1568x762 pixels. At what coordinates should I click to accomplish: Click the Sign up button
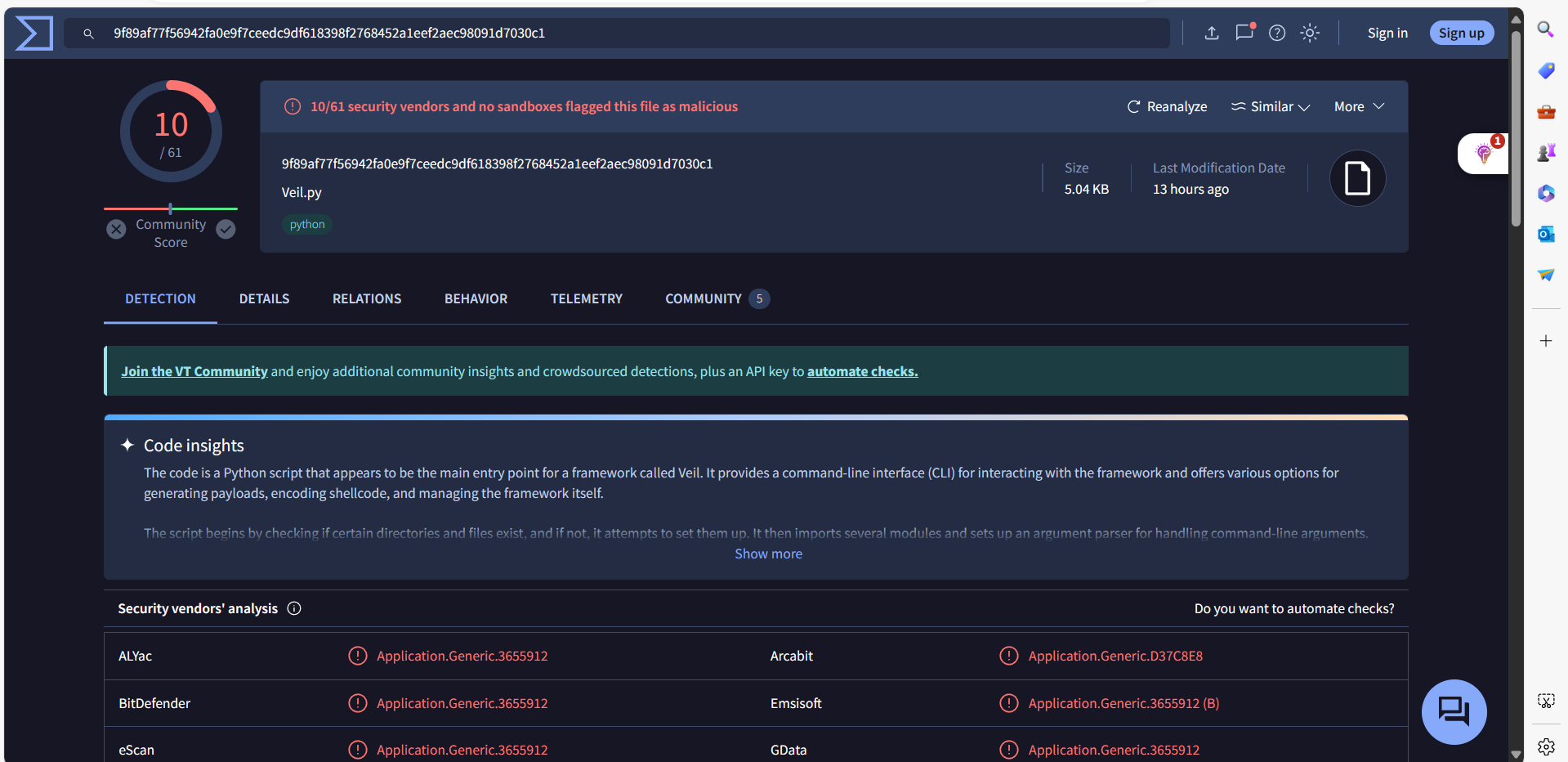(1462, 33)
